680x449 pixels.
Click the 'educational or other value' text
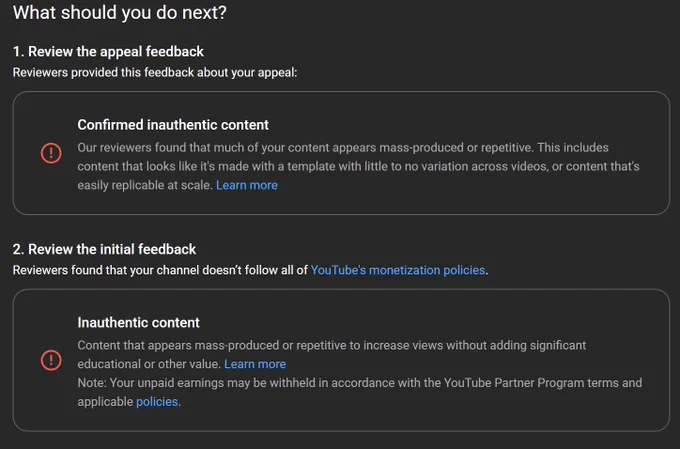point(149,364)
